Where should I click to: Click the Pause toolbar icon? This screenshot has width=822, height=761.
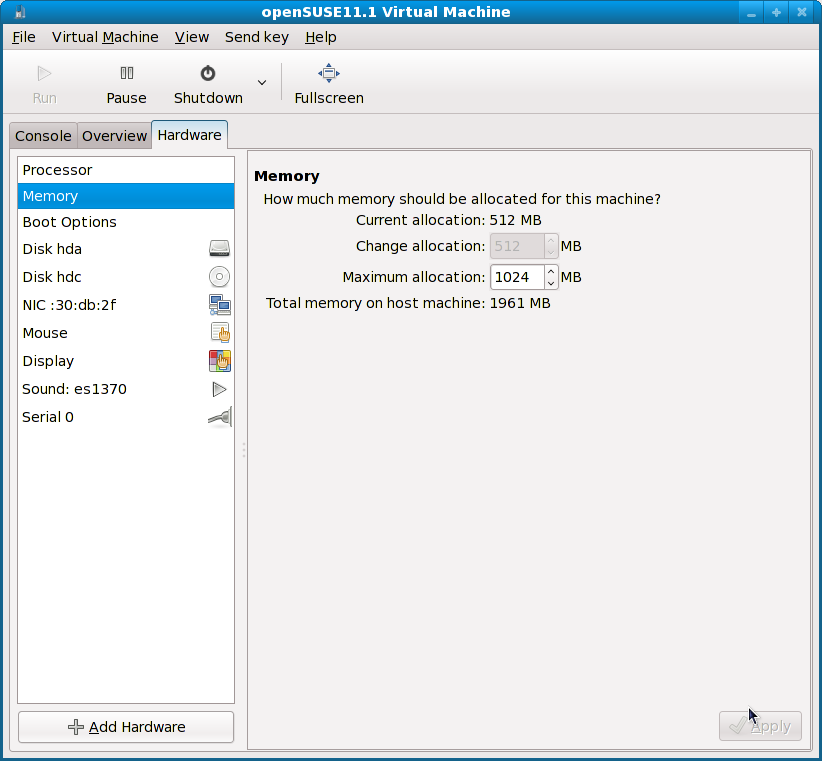pyautogui.click(x=126, y=74)
